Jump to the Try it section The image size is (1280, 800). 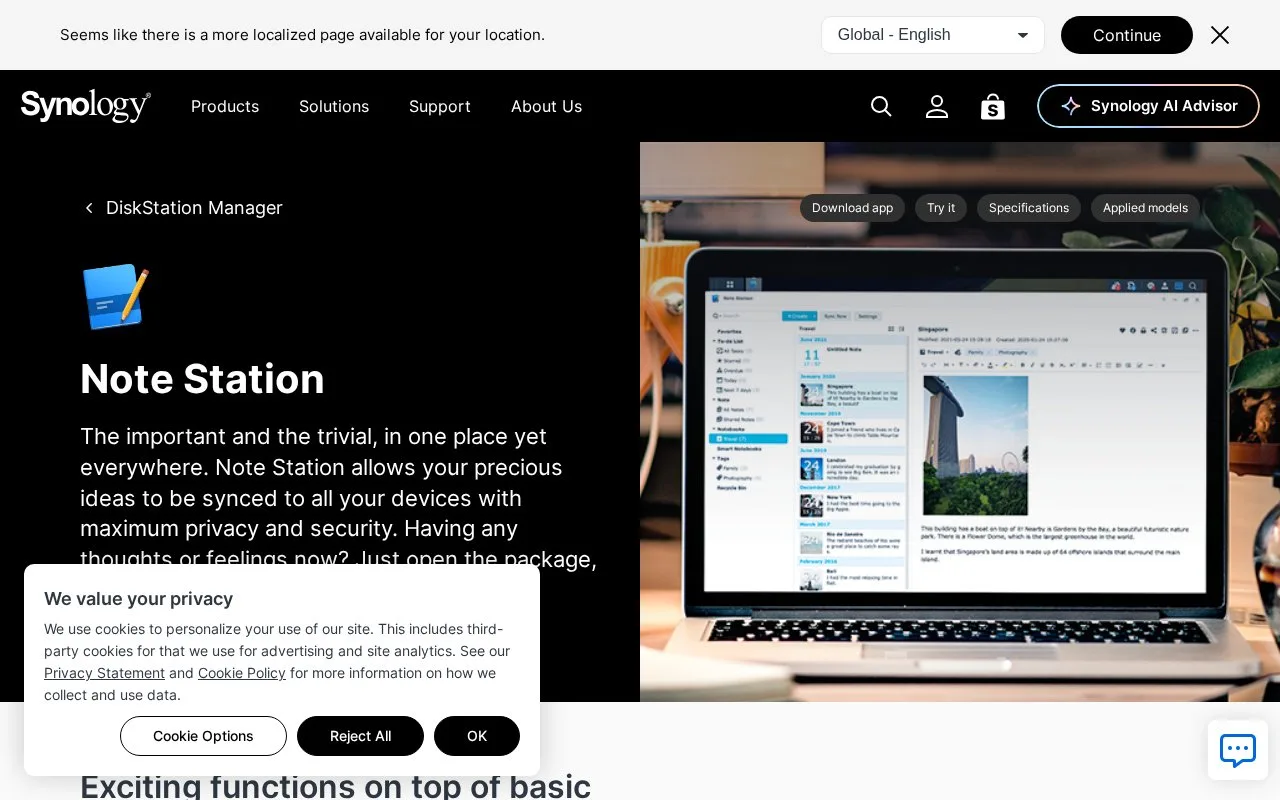[x=941, y=208]
